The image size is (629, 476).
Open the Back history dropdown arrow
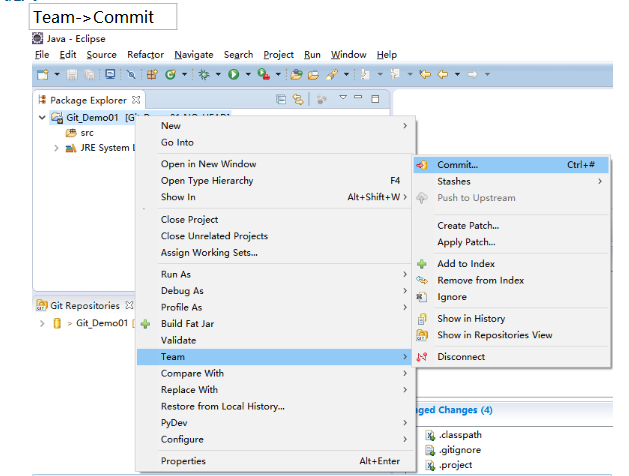coord(457,74)
